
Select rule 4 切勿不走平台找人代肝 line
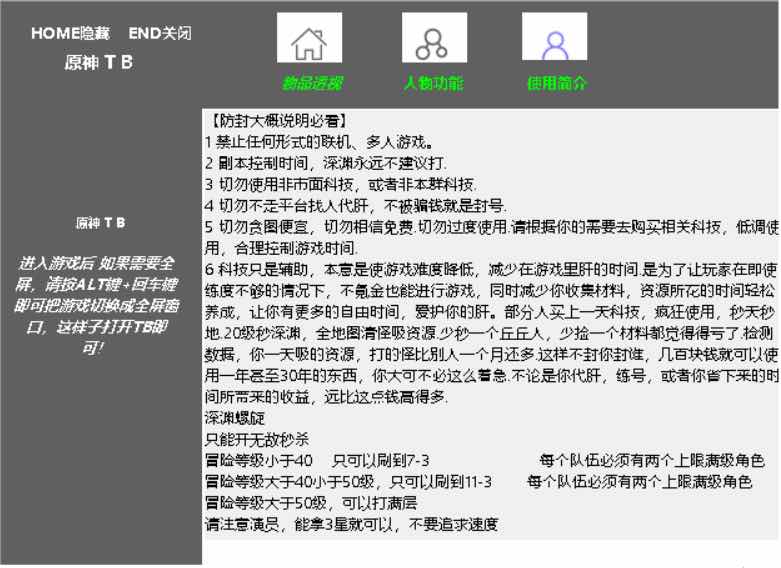click(356, 206)
